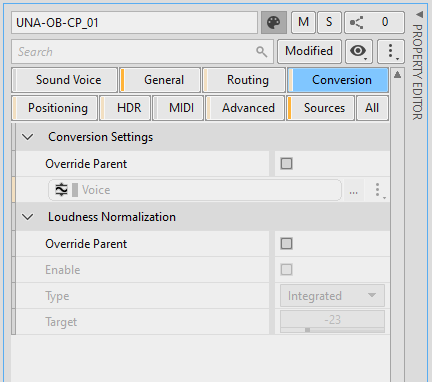Image resolution: width=432 pixels, height=382 pixels.
Task: Open the Positioning tab
Action: (55, 108)
